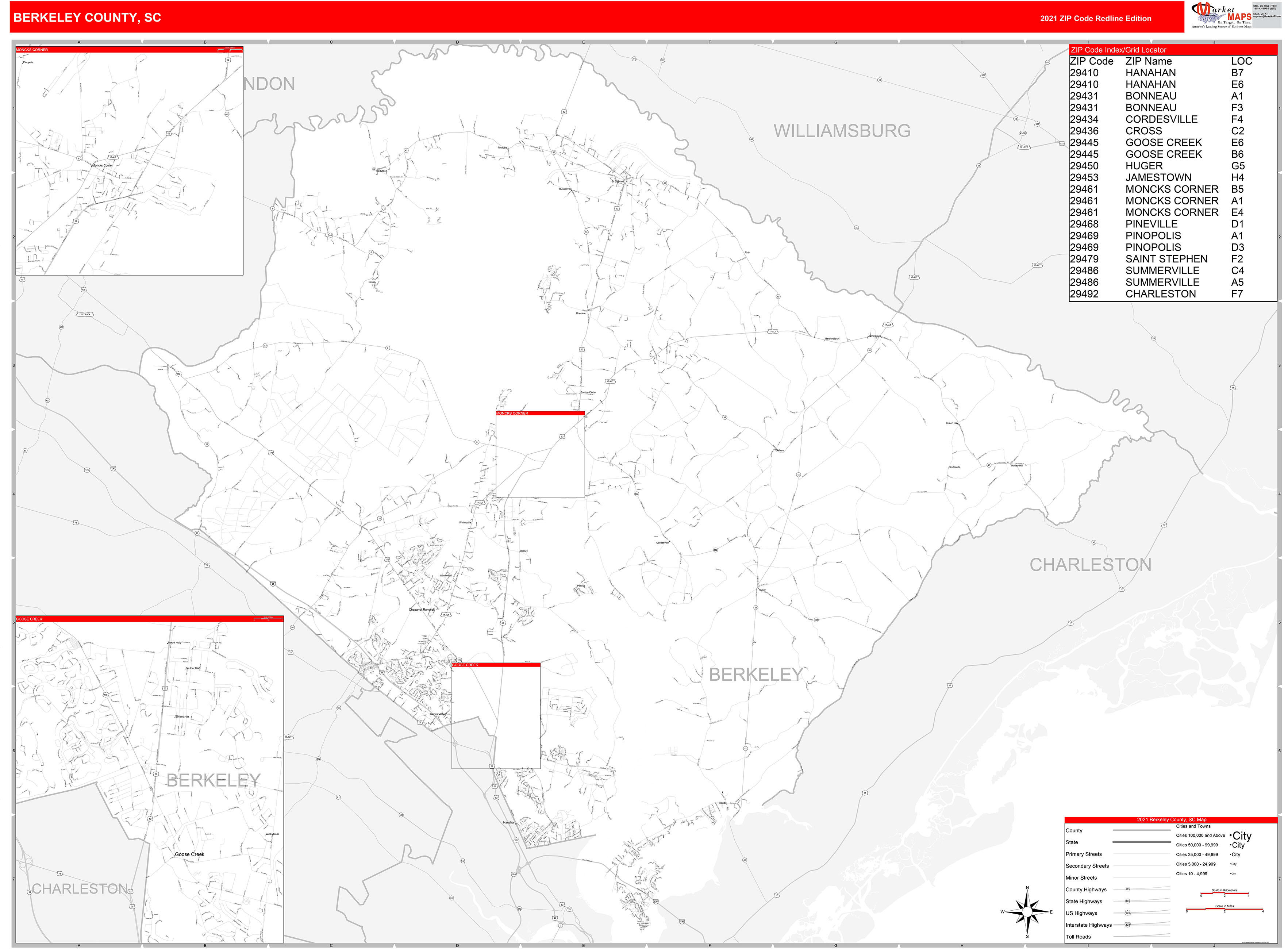
Task: Click the WILLIAMSBURG county label
Action: point(842,131)
